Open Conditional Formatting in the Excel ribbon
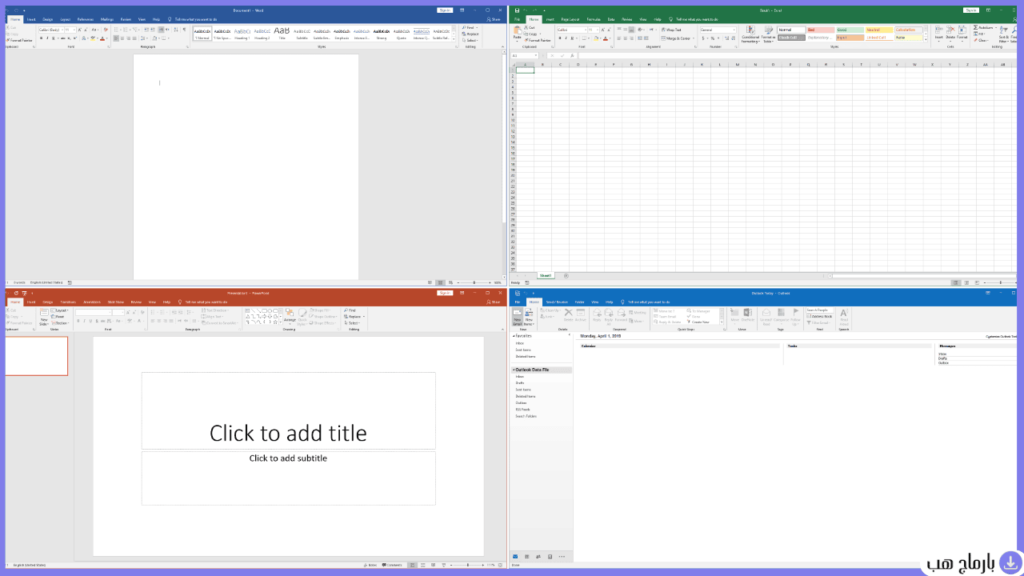This screenshot has height=576, width=1024. 750,34
